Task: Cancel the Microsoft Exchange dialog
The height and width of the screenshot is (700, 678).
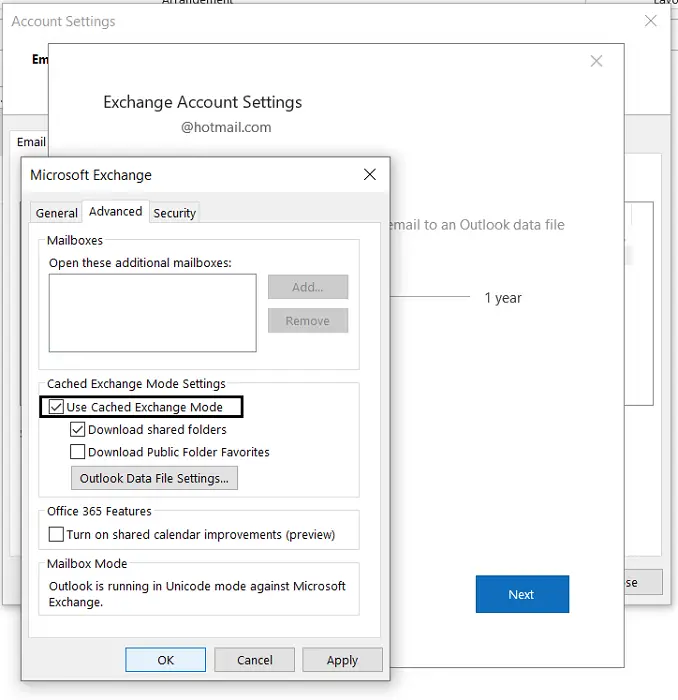Action: (x=254, y=660)
